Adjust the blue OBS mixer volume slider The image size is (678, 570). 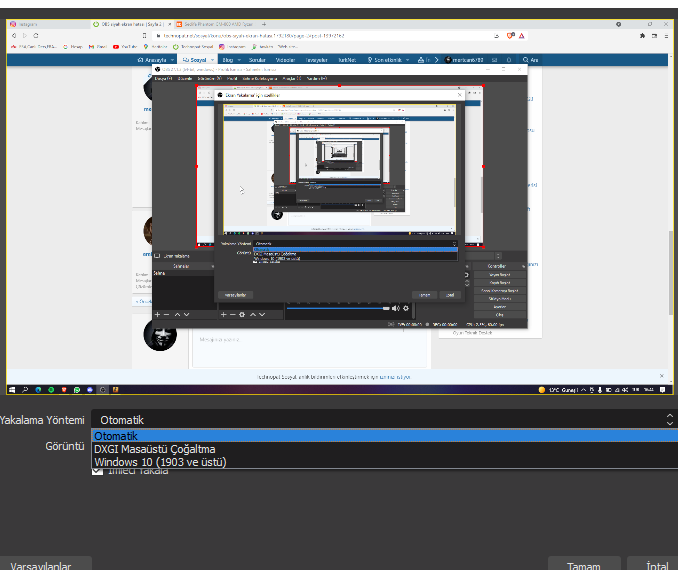pos(338,308)
